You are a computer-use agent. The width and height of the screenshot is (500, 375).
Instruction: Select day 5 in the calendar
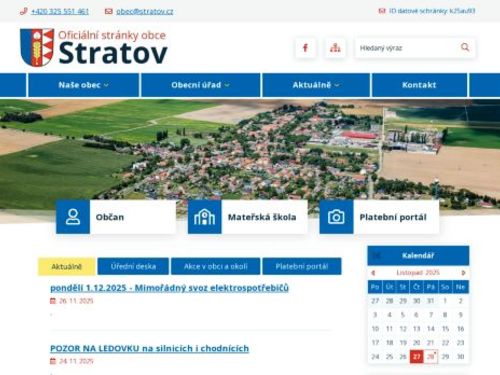point(403,315)
